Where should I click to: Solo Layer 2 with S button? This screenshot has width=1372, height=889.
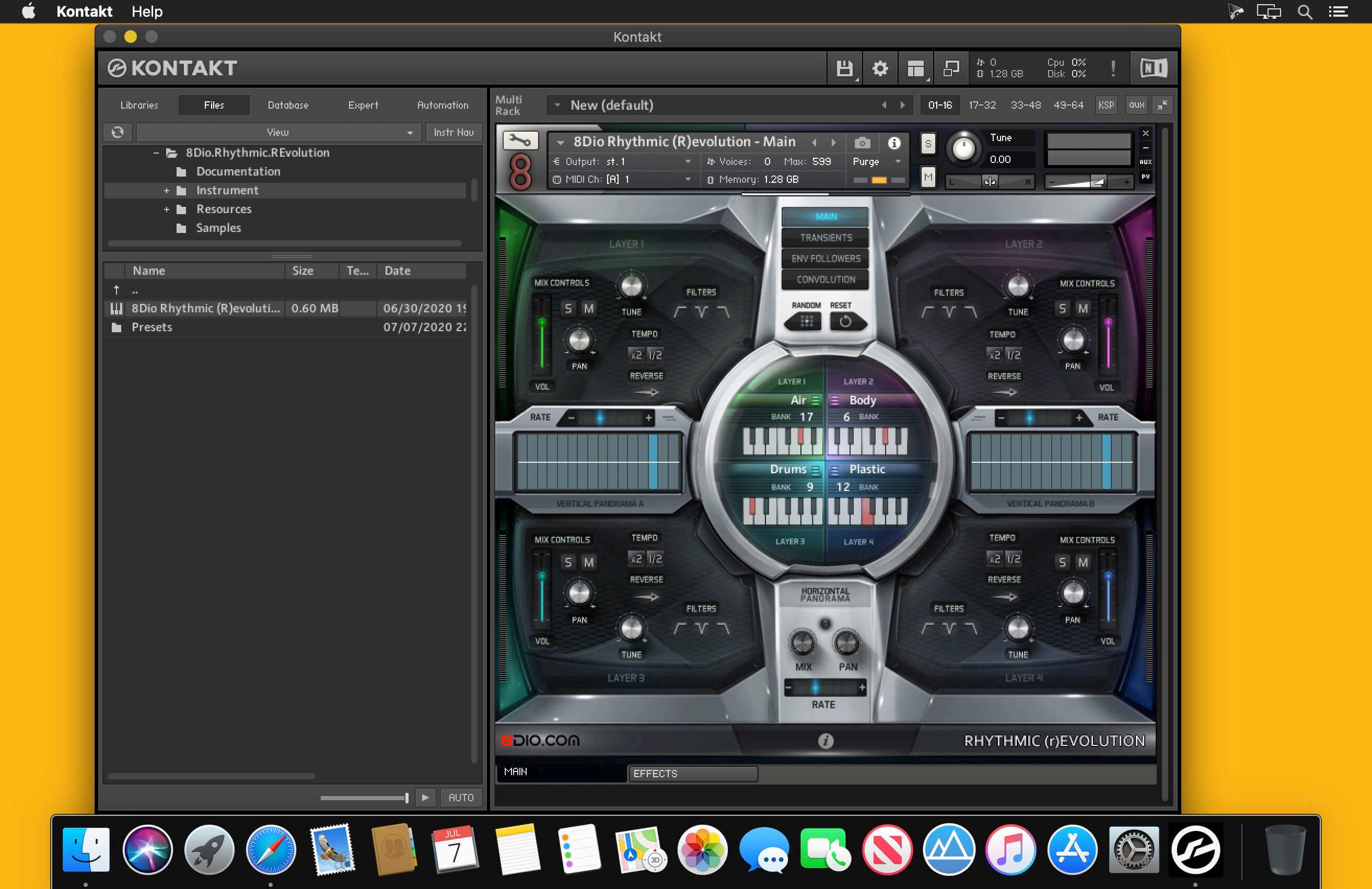coord(1062,308)
